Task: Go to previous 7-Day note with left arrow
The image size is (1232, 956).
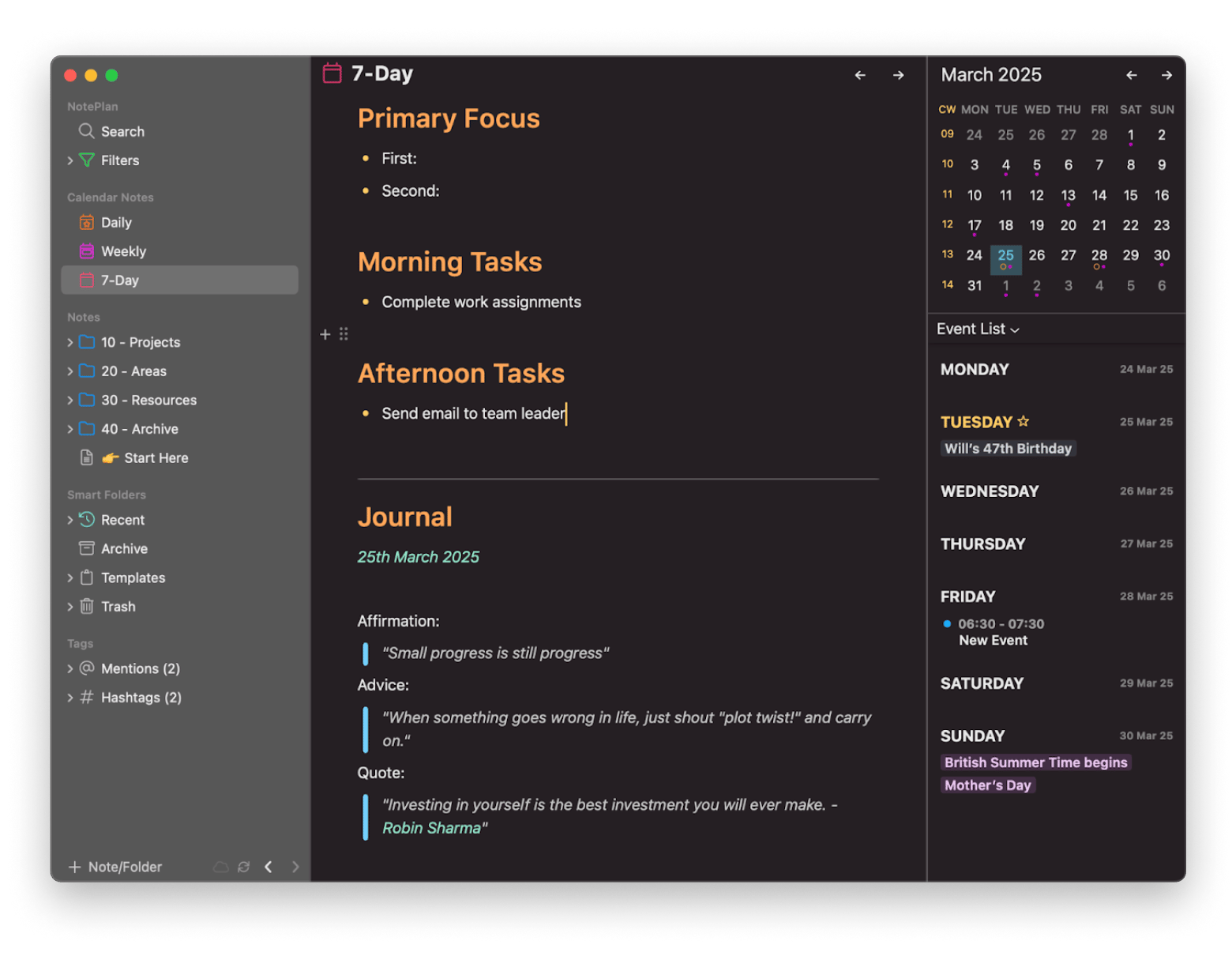Action: (860, 75)
